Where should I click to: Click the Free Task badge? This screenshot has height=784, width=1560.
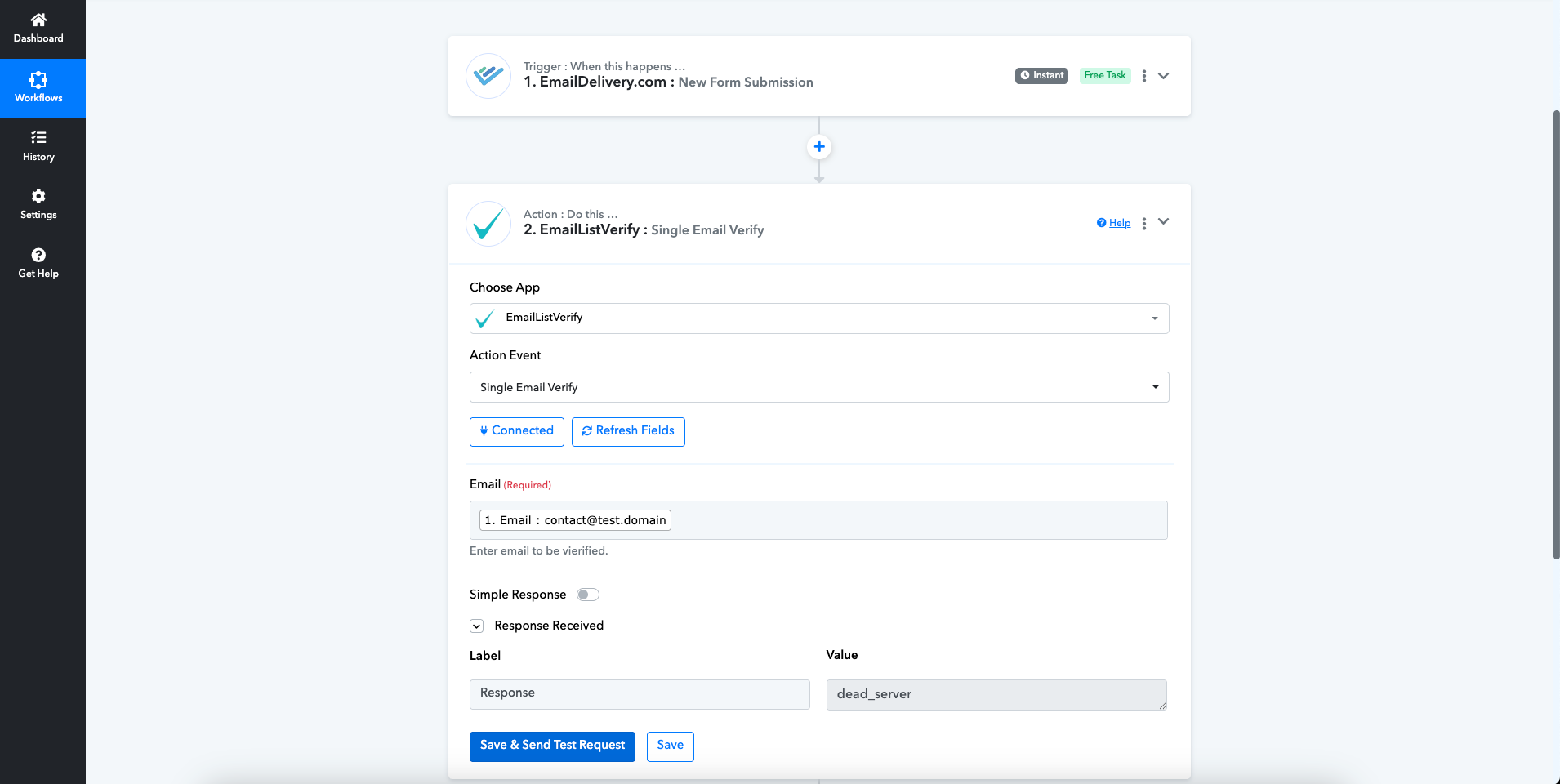(x=1105, y=76)
